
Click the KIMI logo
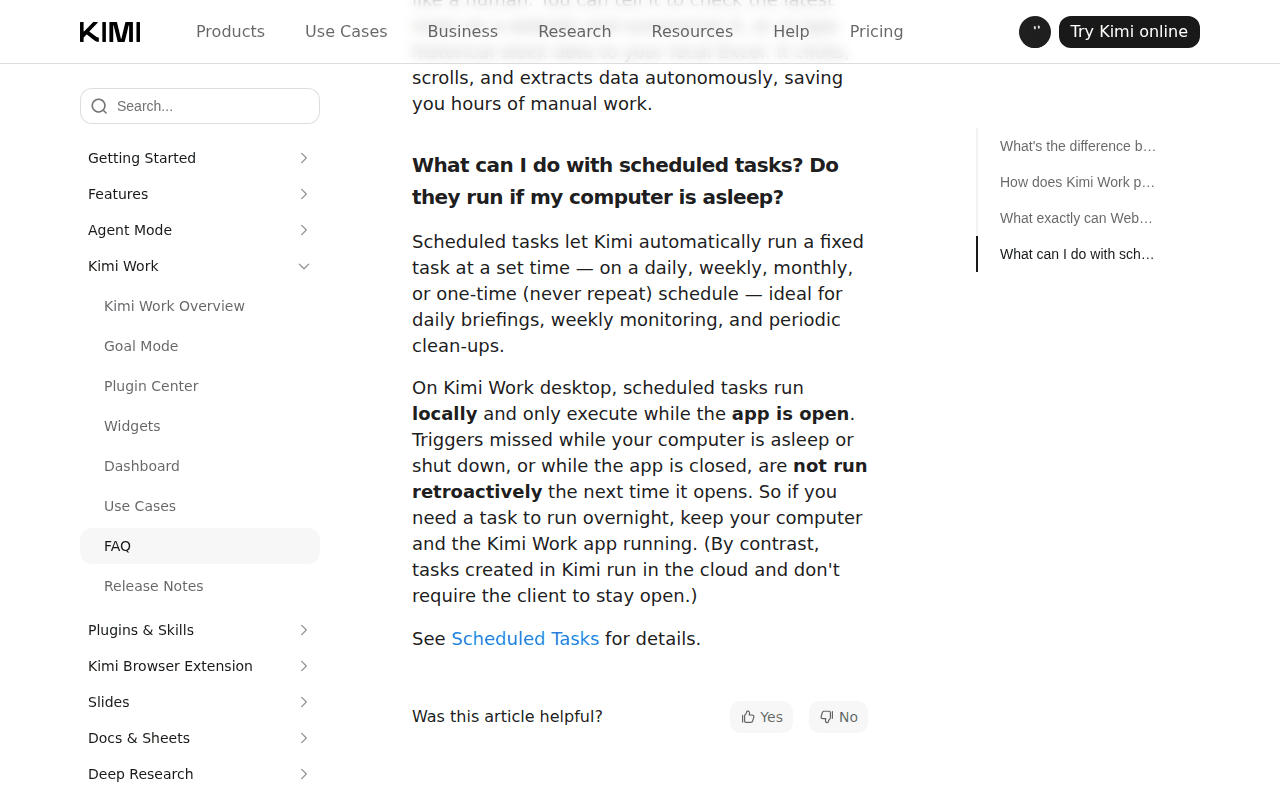click(x=110, y=32)
